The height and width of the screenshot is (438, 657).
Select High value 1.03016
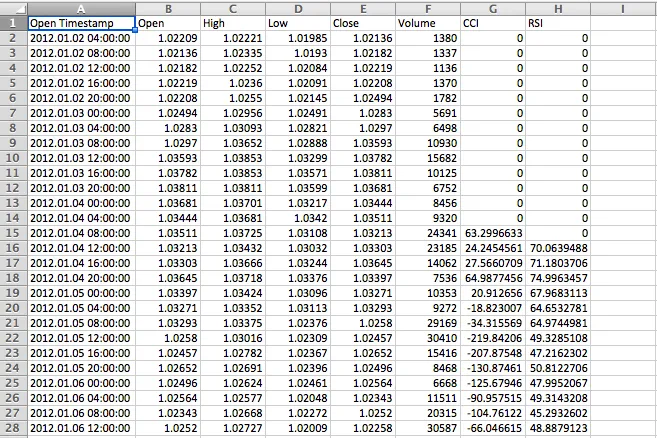pos(233,338)
